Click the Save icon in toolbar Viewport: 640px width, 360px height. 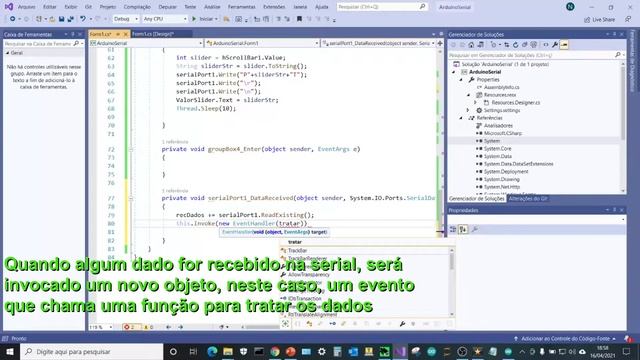(x=61, y=19)
